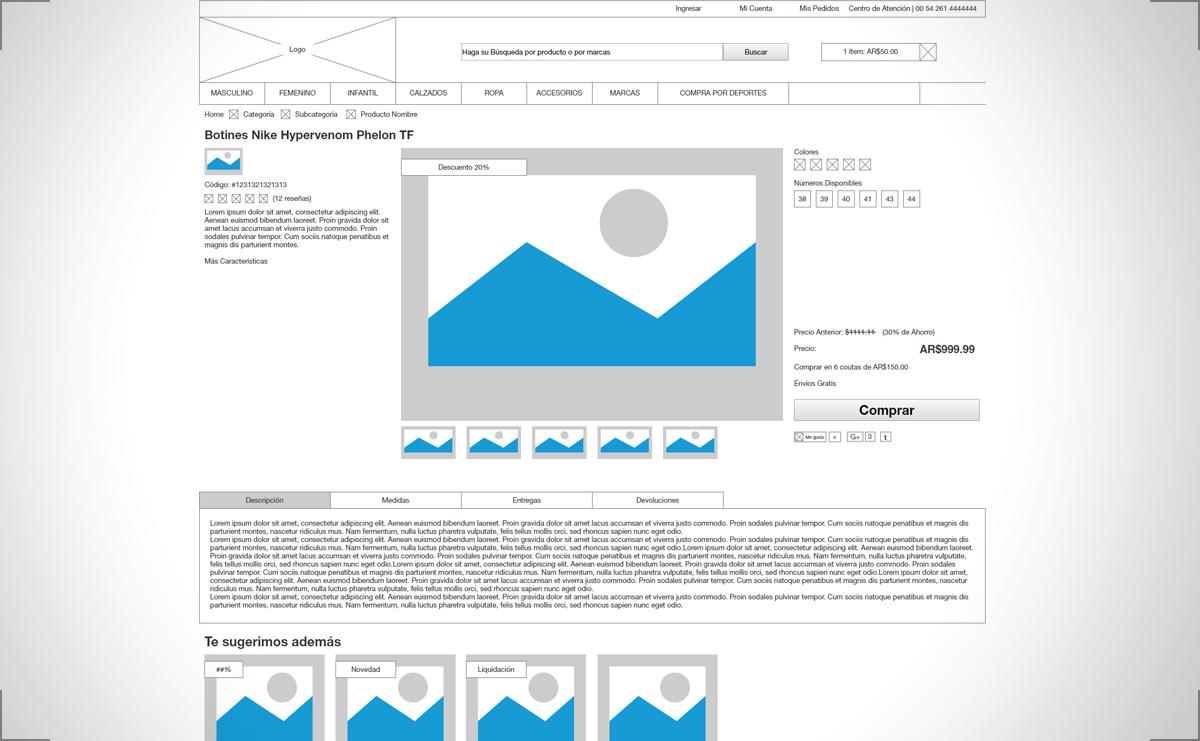Select shoe size 38
The height and width of the screenshot is (741, 1200).
click(x=802, y=199)
